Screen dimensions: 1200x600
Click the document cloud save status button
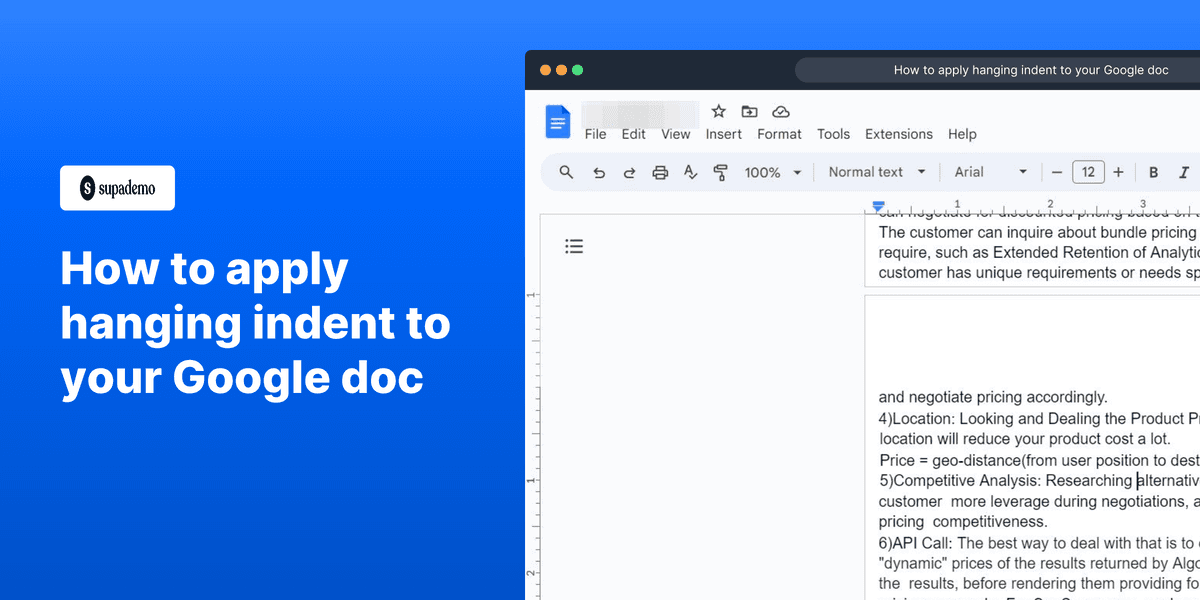[781, 111]
